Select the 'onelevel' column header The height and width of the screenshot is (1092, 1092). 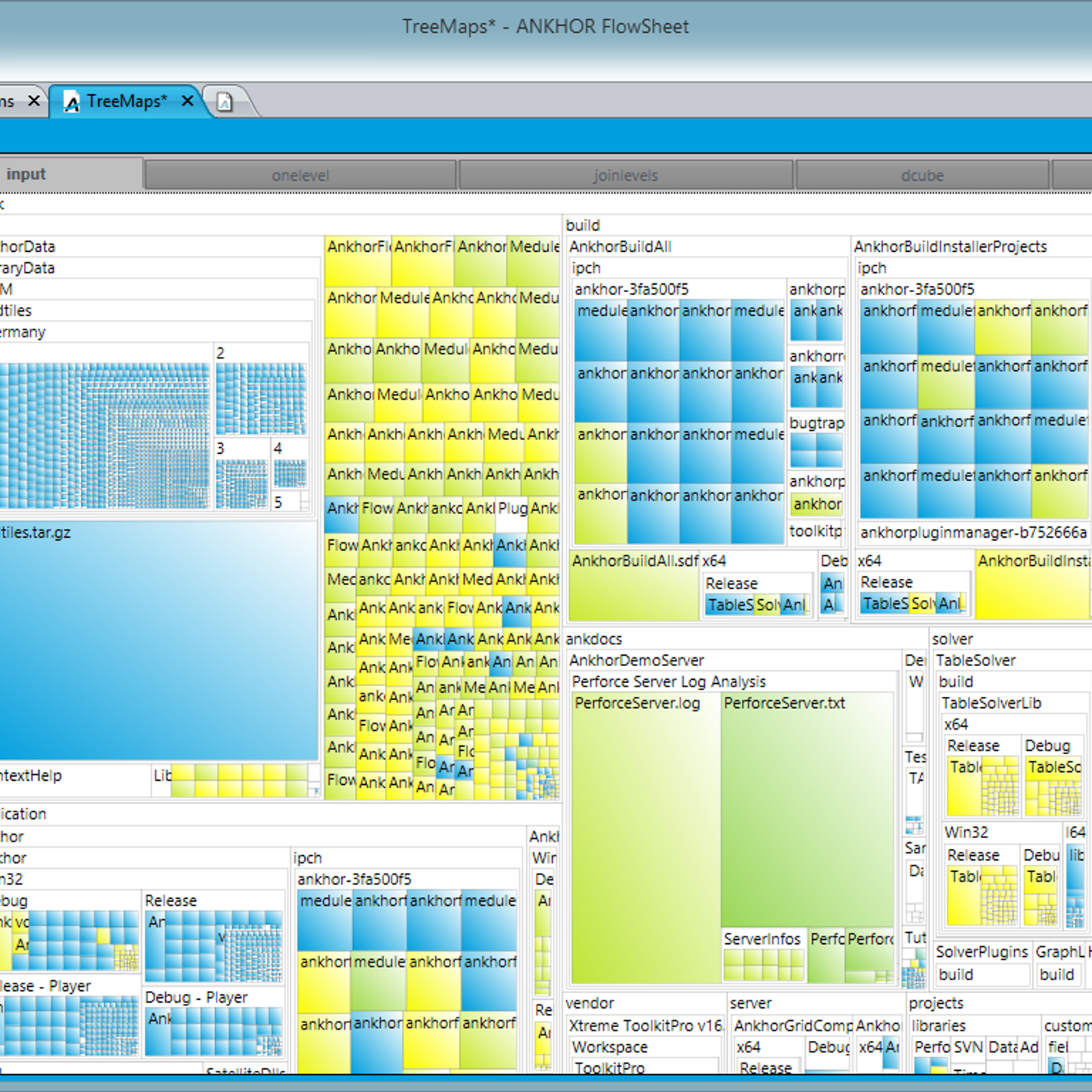[300, 175]
